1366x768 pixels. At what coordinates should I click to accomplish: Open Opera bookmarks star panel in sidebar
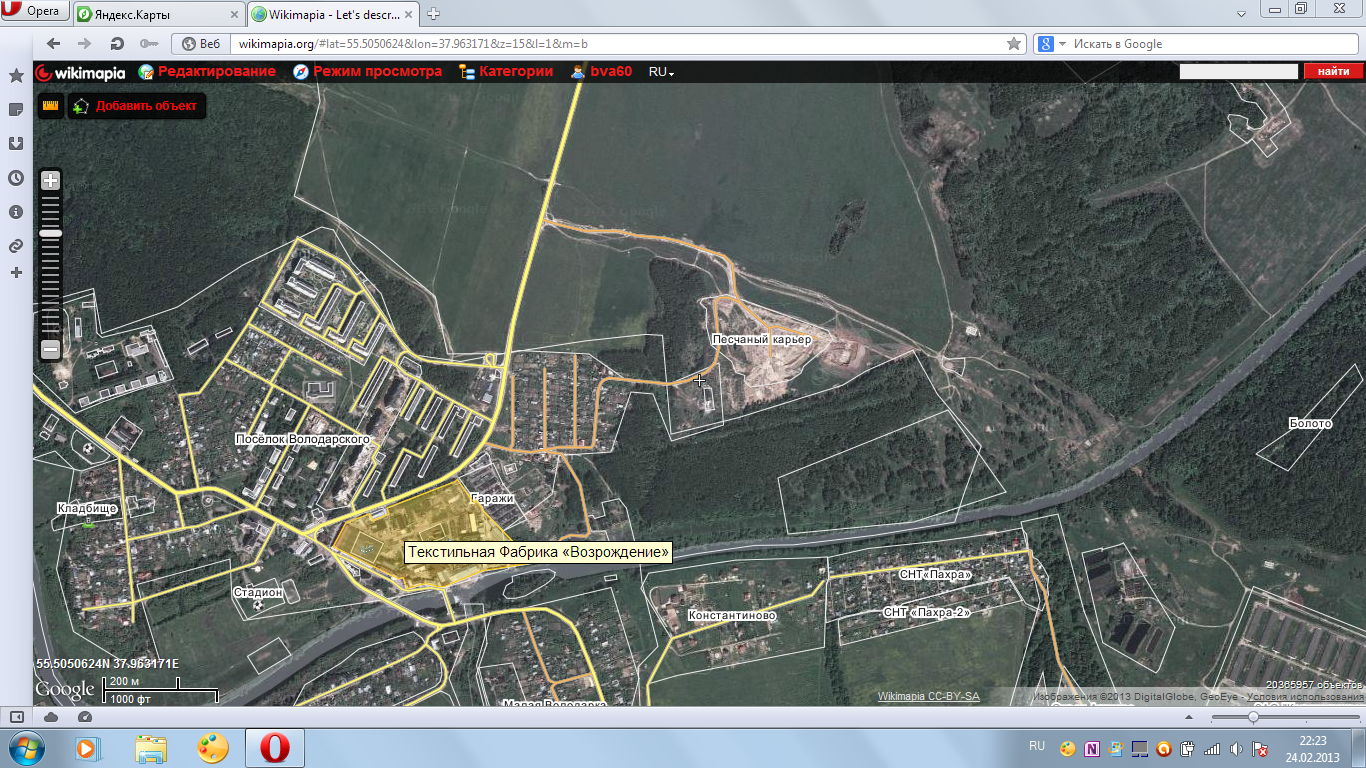16,76
